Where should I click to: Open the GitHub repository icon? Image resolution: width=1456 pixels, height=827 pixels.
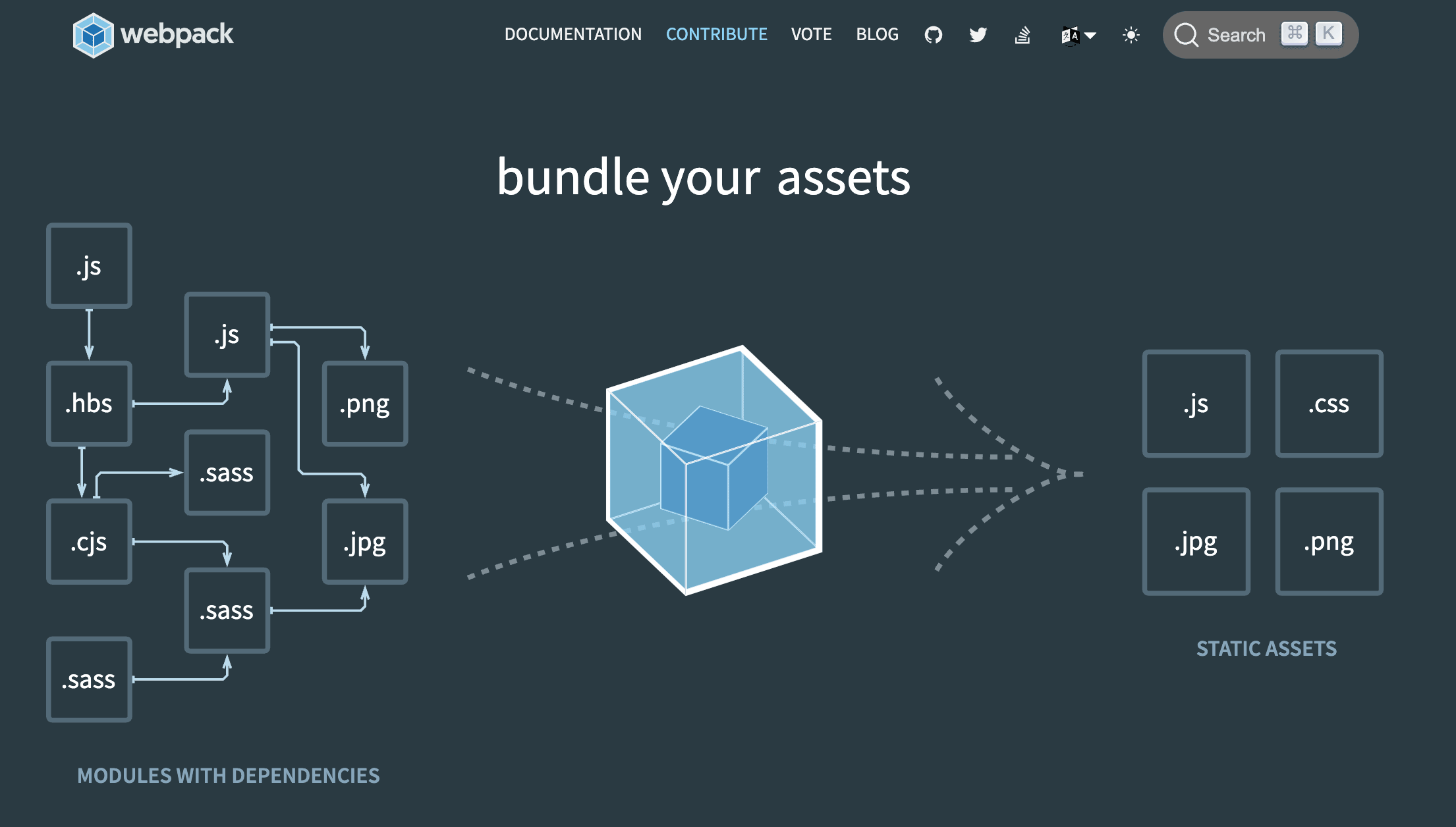coord(931,35)
